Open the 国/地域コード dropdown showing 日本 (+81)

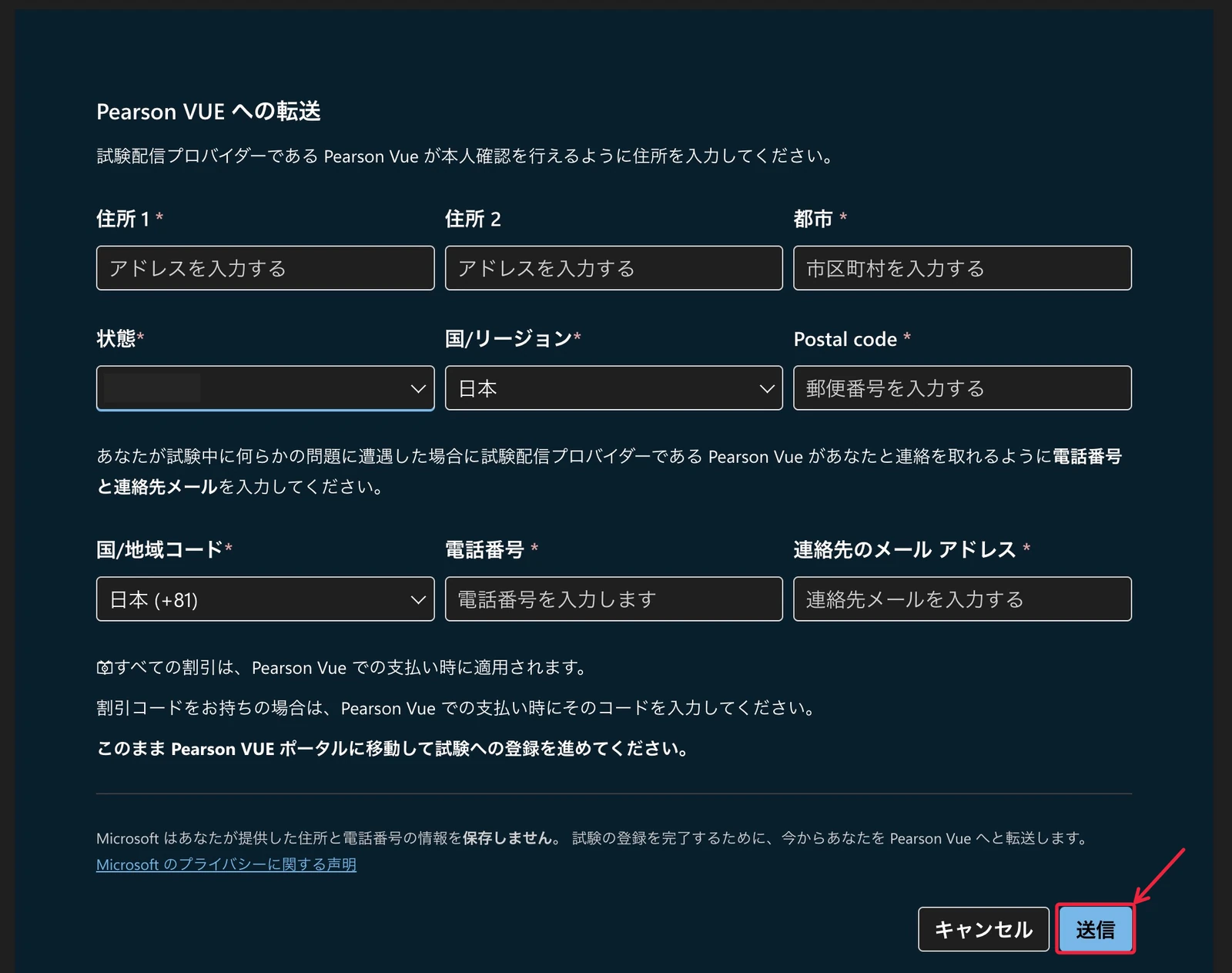[265, 599]
